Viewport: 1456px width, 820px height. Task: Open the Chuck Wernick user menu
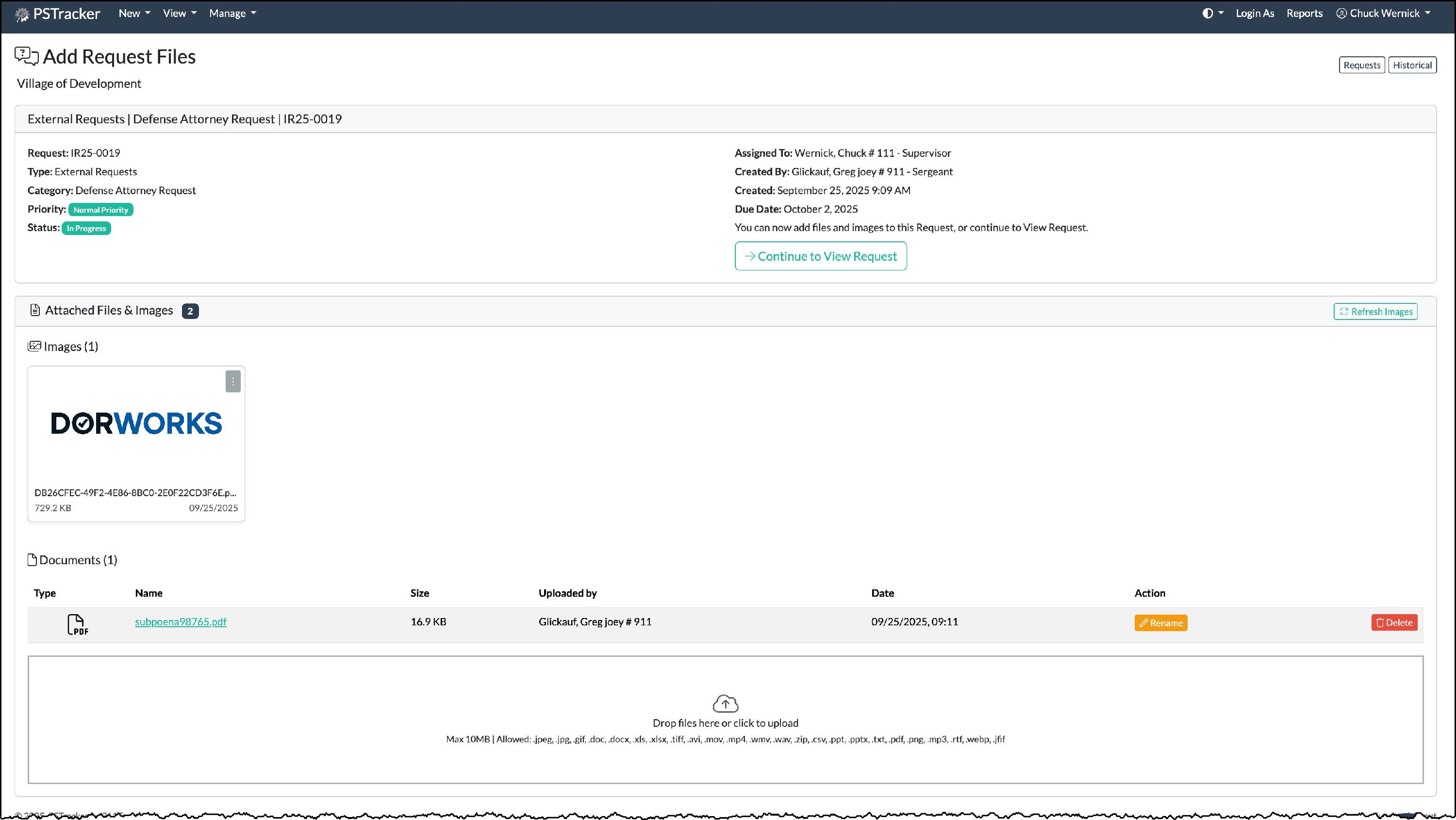tap(1383, 13)
